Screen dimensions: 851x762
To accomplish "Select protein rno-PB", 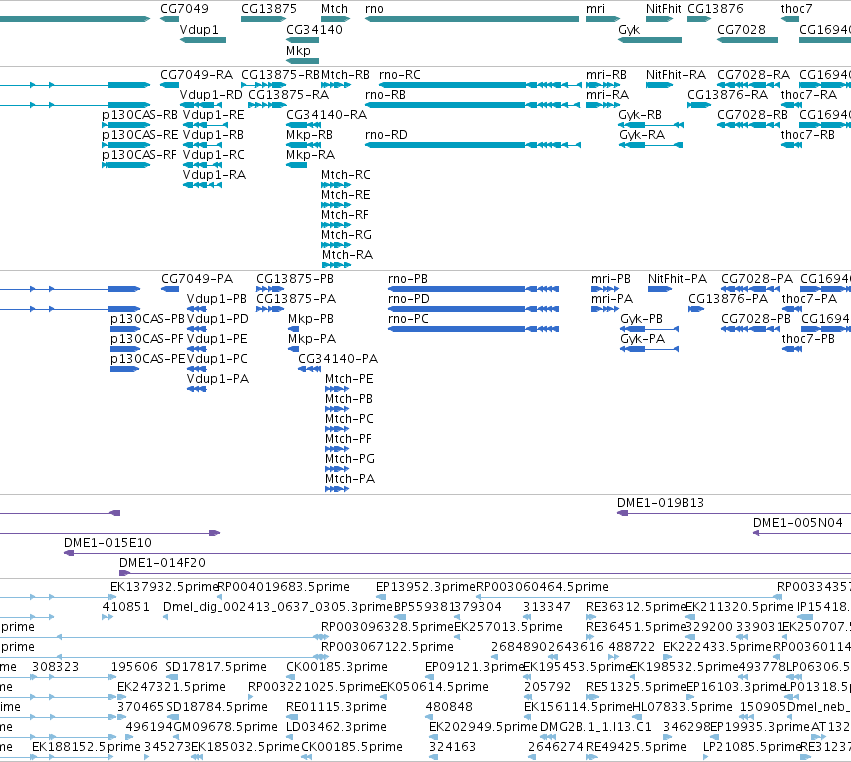I will pyautogui.click(x=408, y=278).
